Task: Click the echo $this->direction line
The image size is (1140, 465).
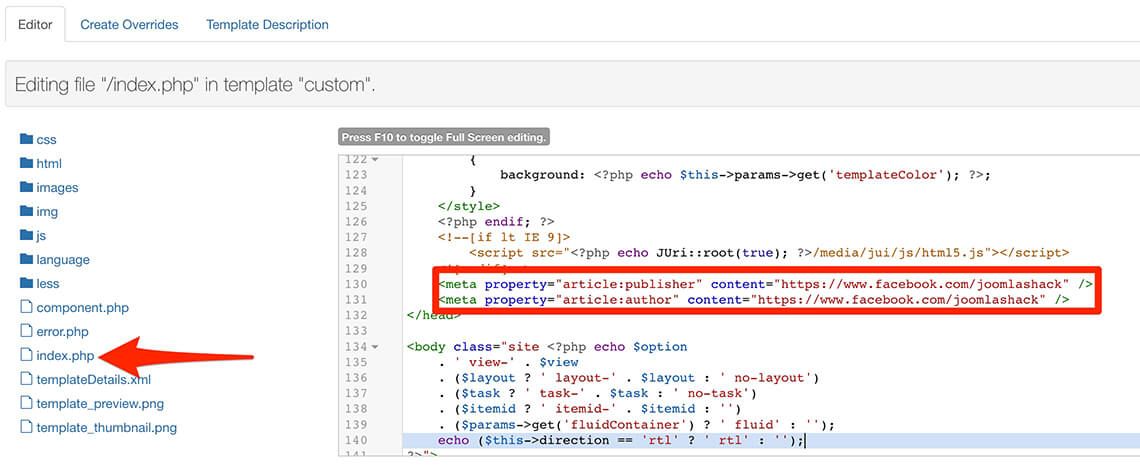Action: click(622, 441)
